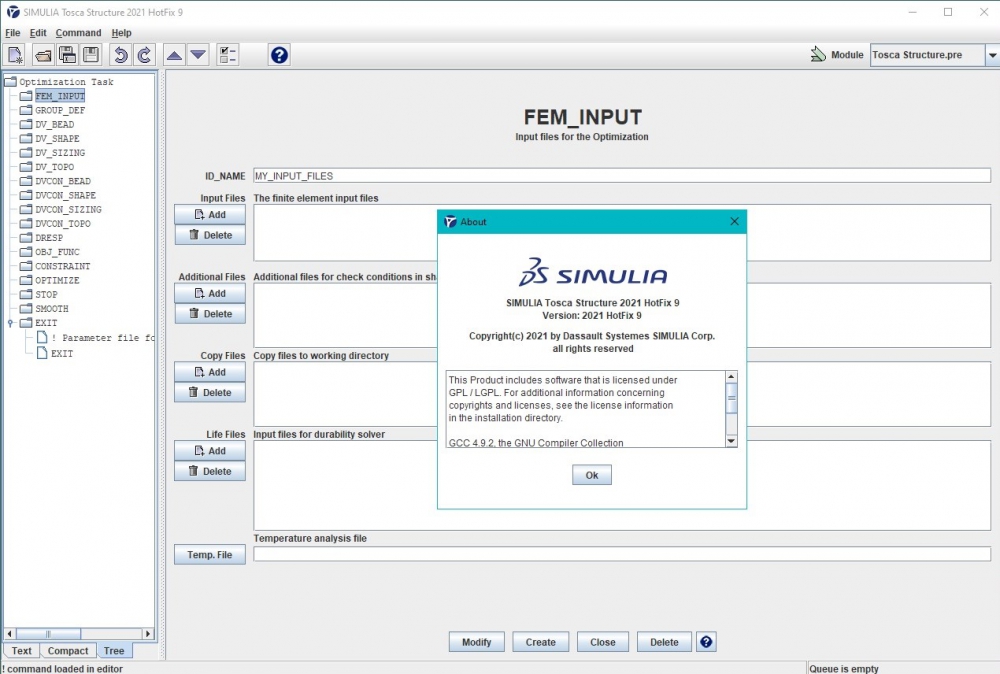Click the bottom Close button
Viewport: 1000px width, 674px height.
pos(603,642)
